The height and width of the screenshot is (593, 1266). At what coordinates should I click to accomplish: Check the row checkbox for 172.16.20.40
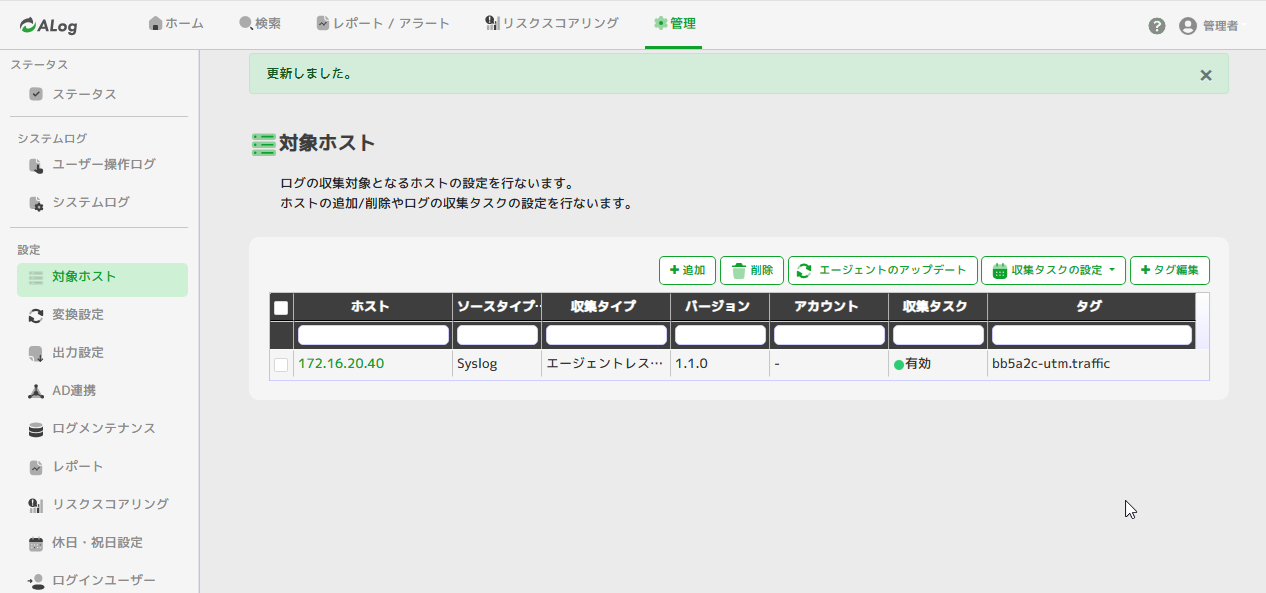(281, 365)
